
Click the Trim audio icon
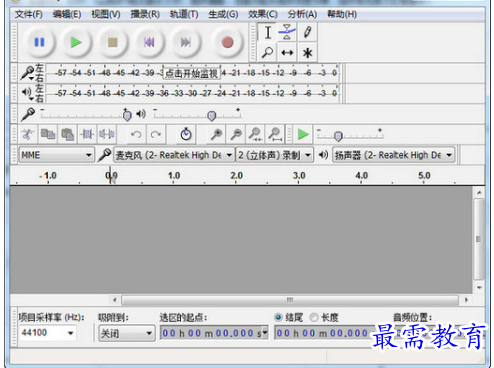(87, 134)
